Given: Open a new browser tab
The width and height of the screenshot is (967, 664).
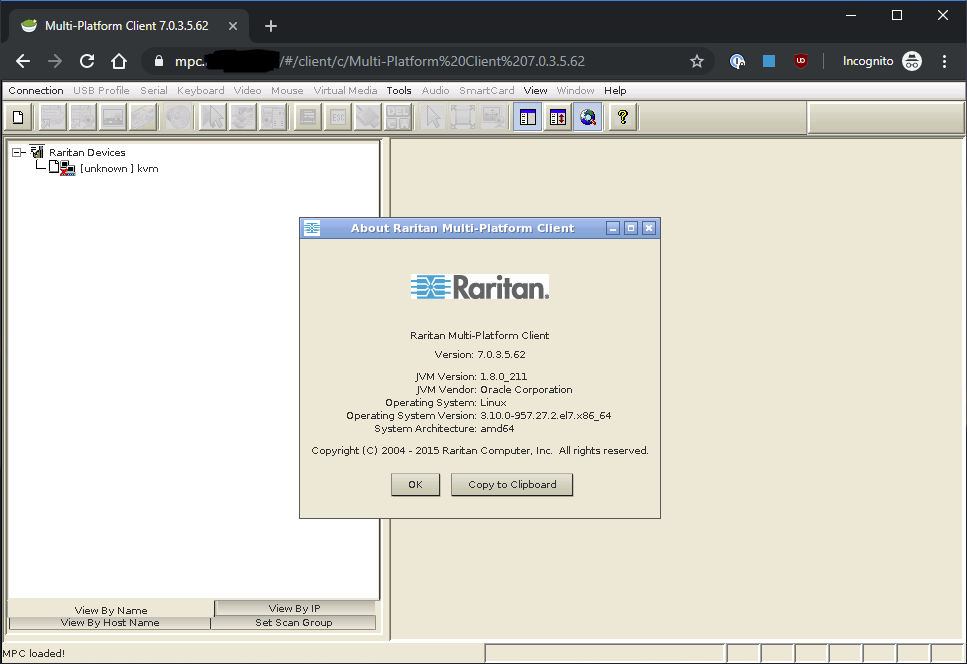Looking at the screenshot, I should 271,26.
